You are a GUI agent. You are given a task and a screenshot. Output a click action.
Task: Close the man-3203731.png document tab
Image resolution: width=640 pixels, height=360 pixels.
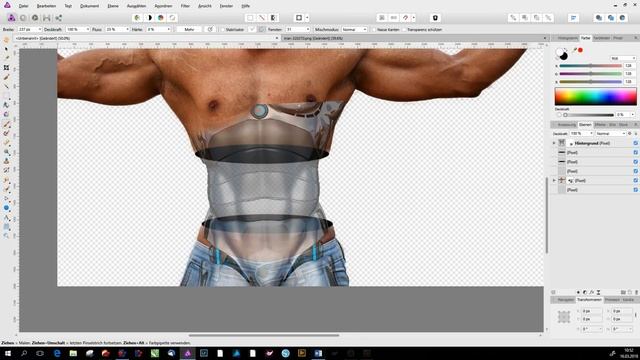pyautogui.click(x=545, y=38)
